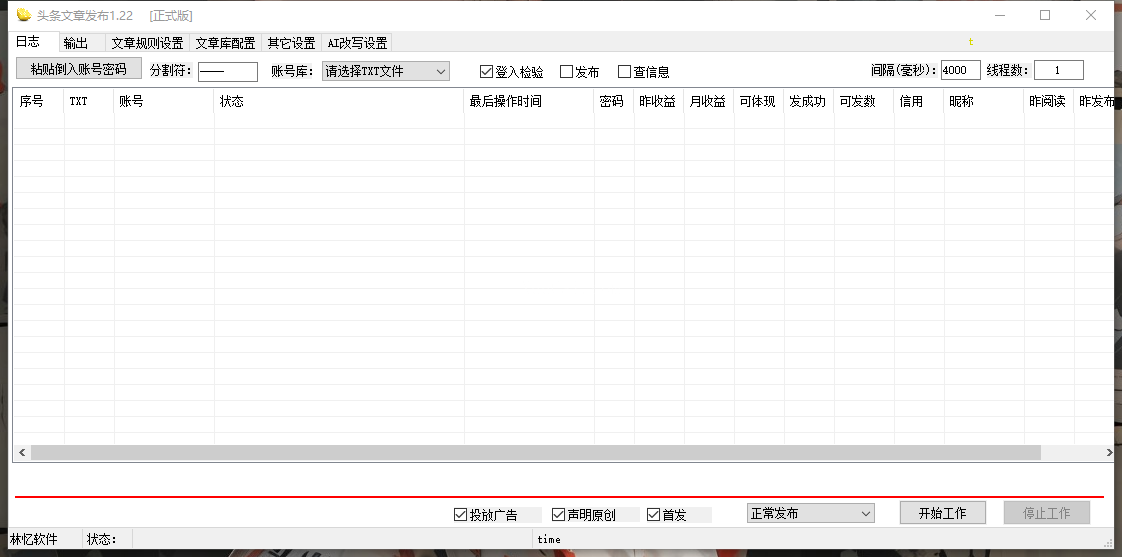The image size is (1122, 557).
Task: Click the scrollbar right arrow
Action: point(1108,453)
